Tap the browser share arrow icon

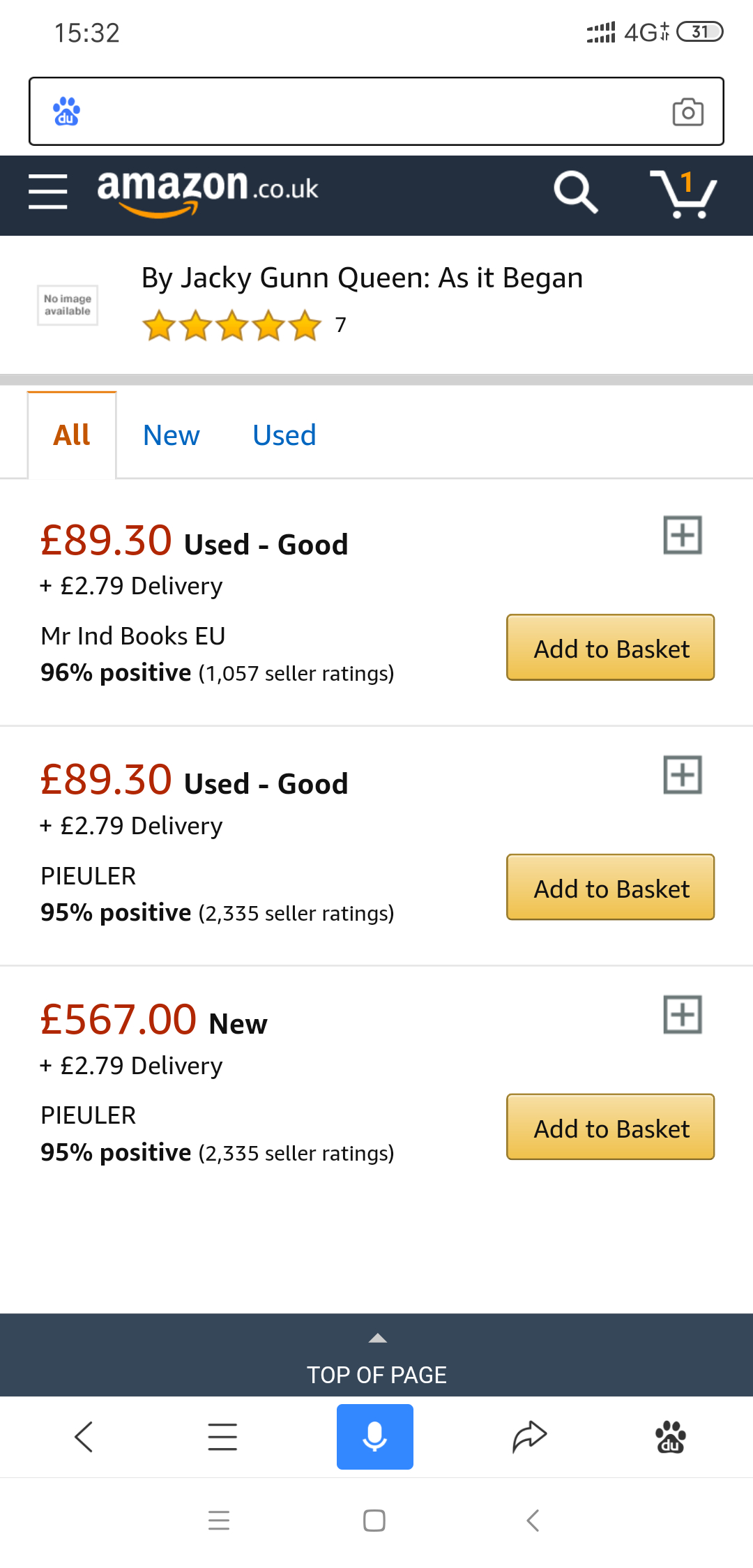point(530,1437)
